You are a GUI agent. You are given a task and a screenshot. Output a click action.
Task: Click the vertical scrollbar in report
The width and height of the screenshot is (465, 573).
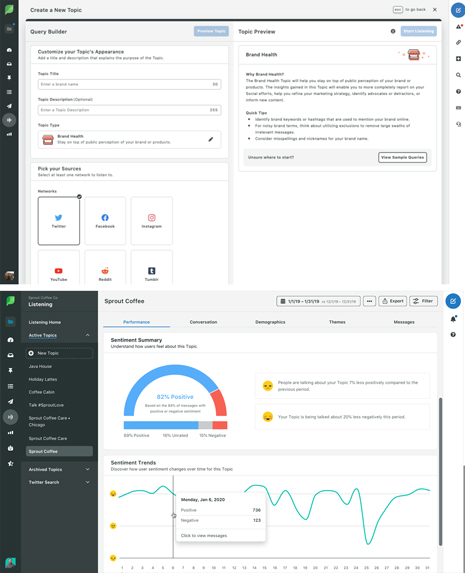[x=441, y=471]
